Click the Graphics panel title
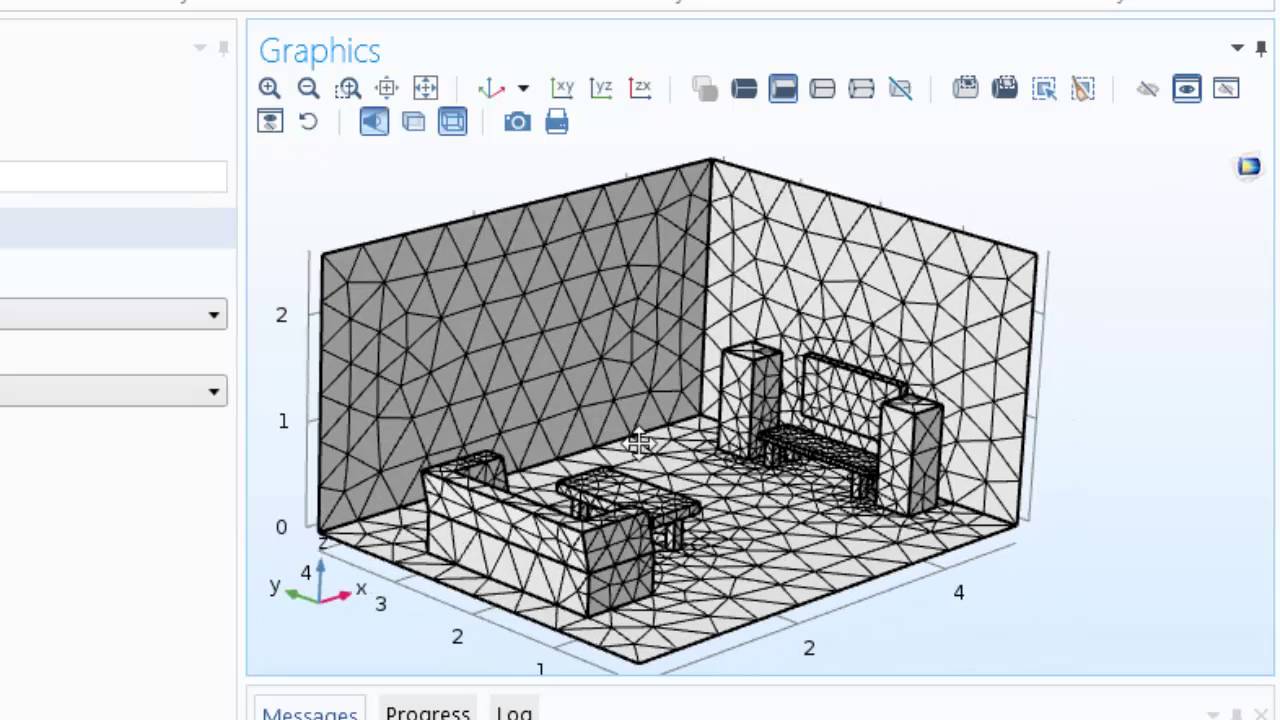This screenshot has height=720, width=1280. click(319, 50)
